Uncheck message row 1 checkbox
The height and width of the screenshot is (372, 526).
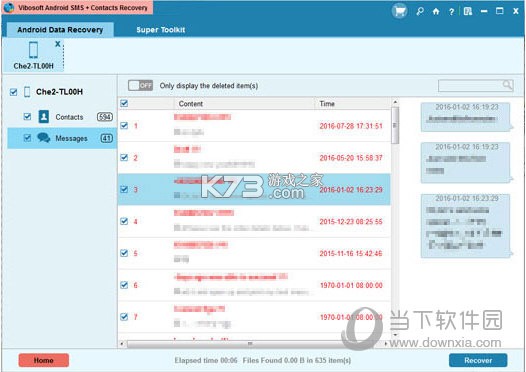(124, 125)
